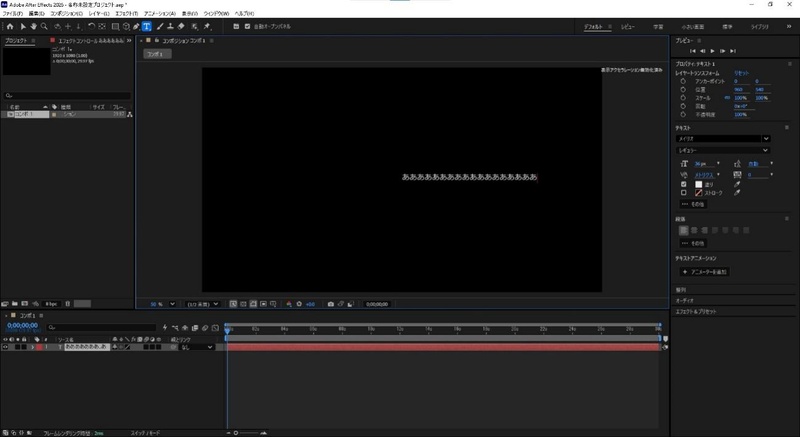Open the font family dropdown (メイリオ)
The width and height of the screenshot is (800, 437).
(x=723, y=139)
